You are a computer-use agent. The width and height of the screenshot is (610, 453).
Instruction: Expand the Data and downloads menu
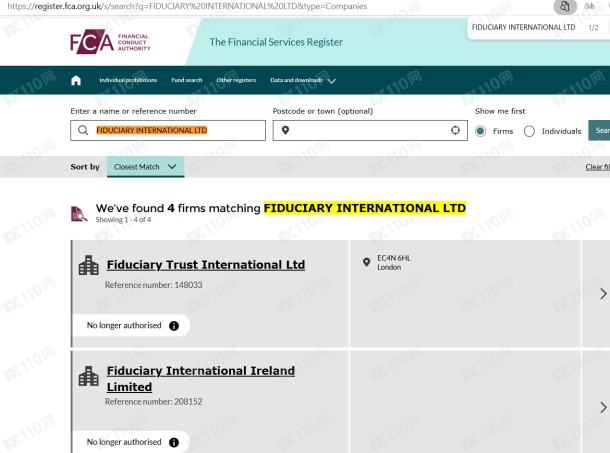(303, 80)
